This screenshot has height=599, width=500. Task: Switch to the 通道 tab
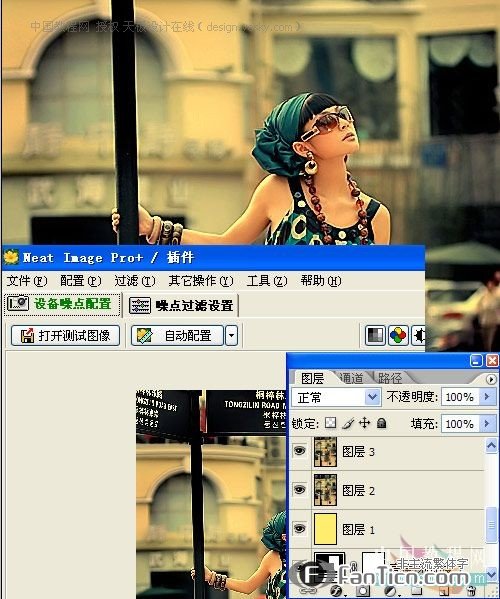(x=351, y=378)
